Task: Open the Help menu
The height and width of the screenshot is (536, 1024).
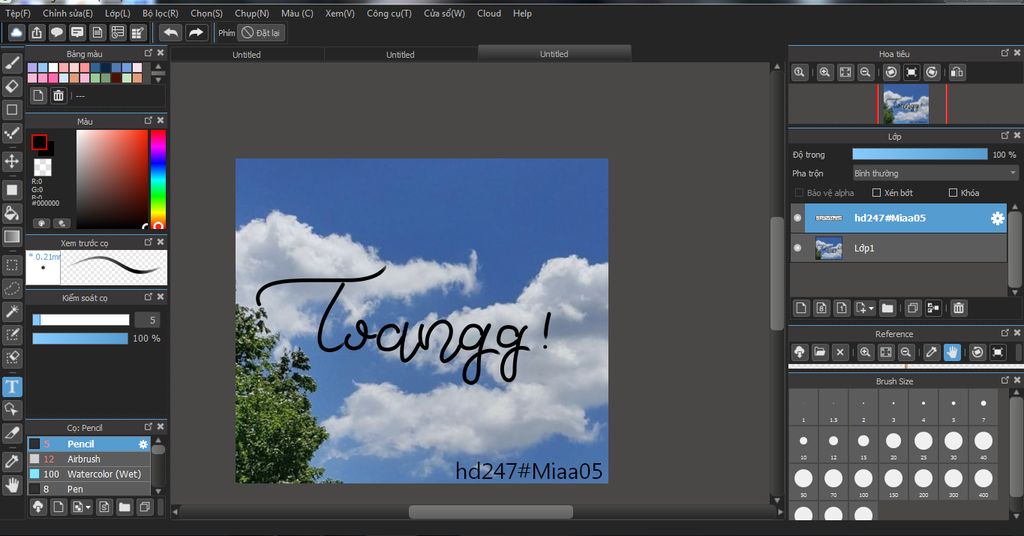Action: coord(522,13)
